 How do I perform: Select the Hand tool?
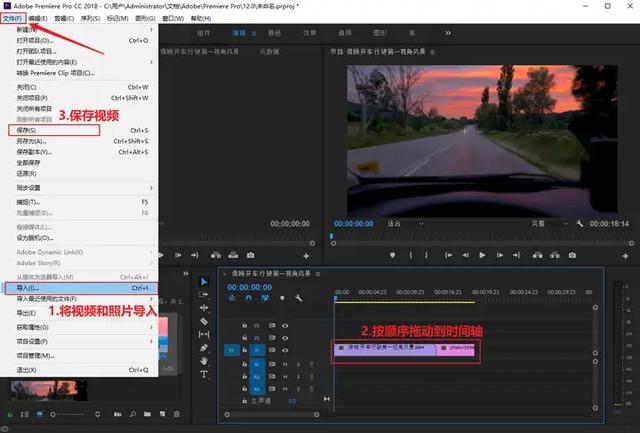click(x=204, y=361)
